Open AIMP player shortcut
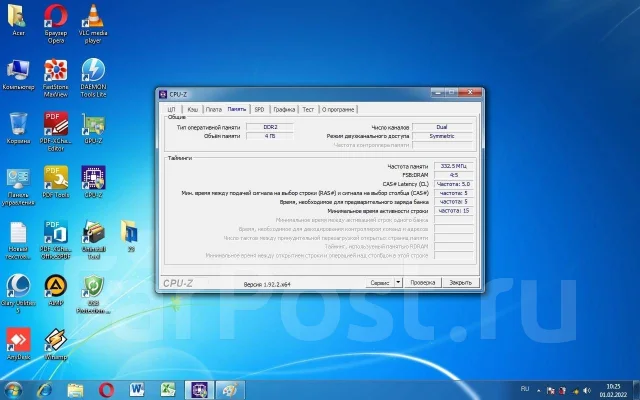 [56, 290]
